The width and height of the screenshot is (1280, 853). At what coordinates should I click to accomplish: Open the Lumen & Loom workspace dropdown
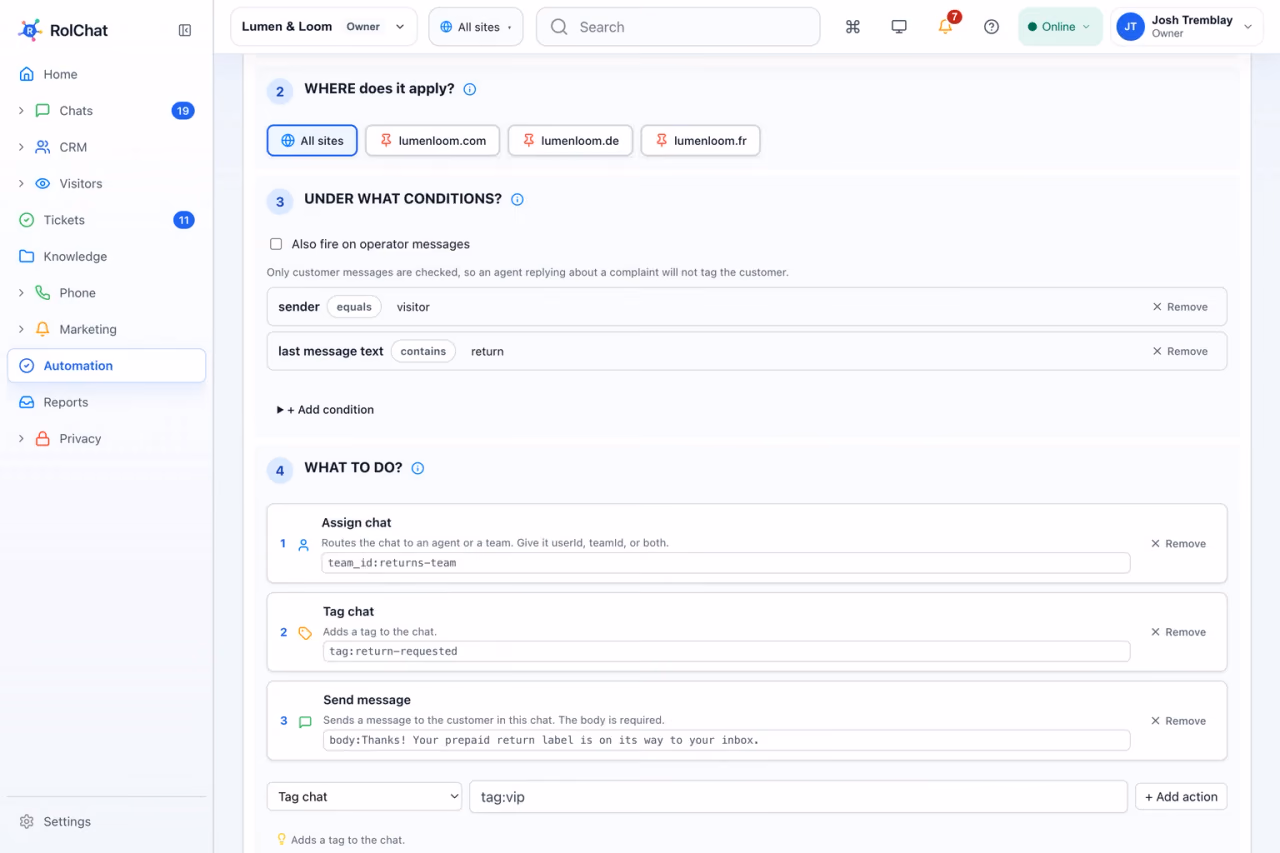tap(323, 27)
